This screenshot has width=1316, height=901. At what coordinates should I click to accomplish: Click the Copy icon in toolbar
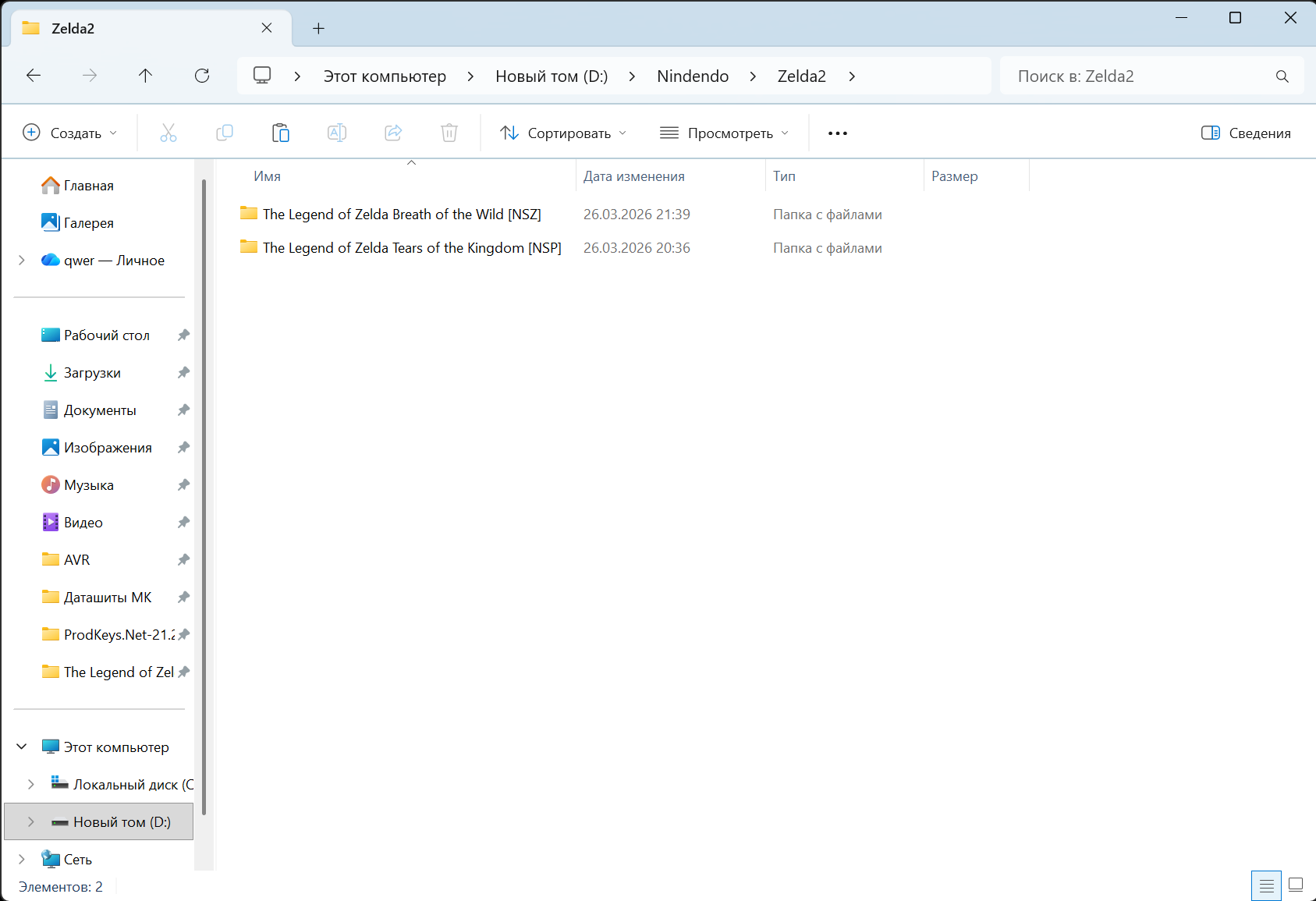coord(225,133)
